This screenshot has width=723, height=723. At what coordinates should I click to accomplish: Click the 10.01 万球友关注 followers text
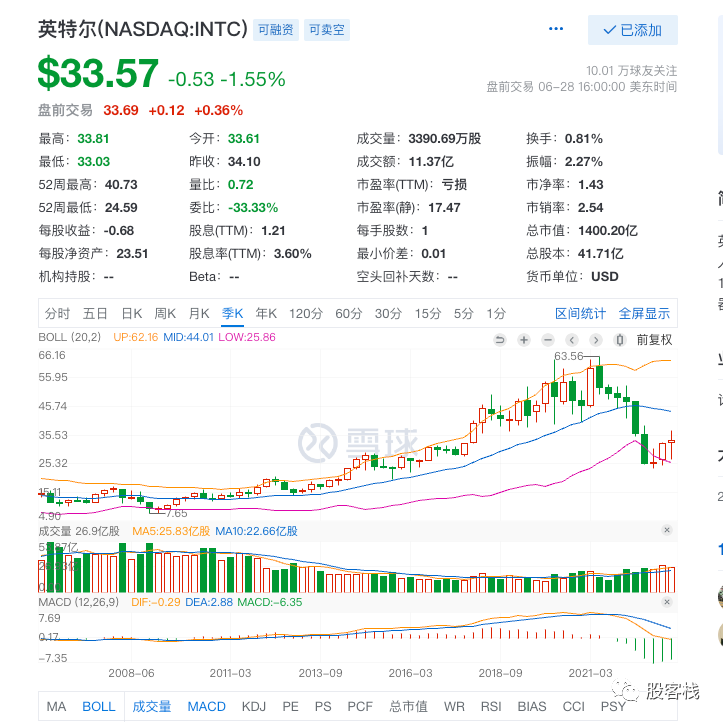pos(631,71)
